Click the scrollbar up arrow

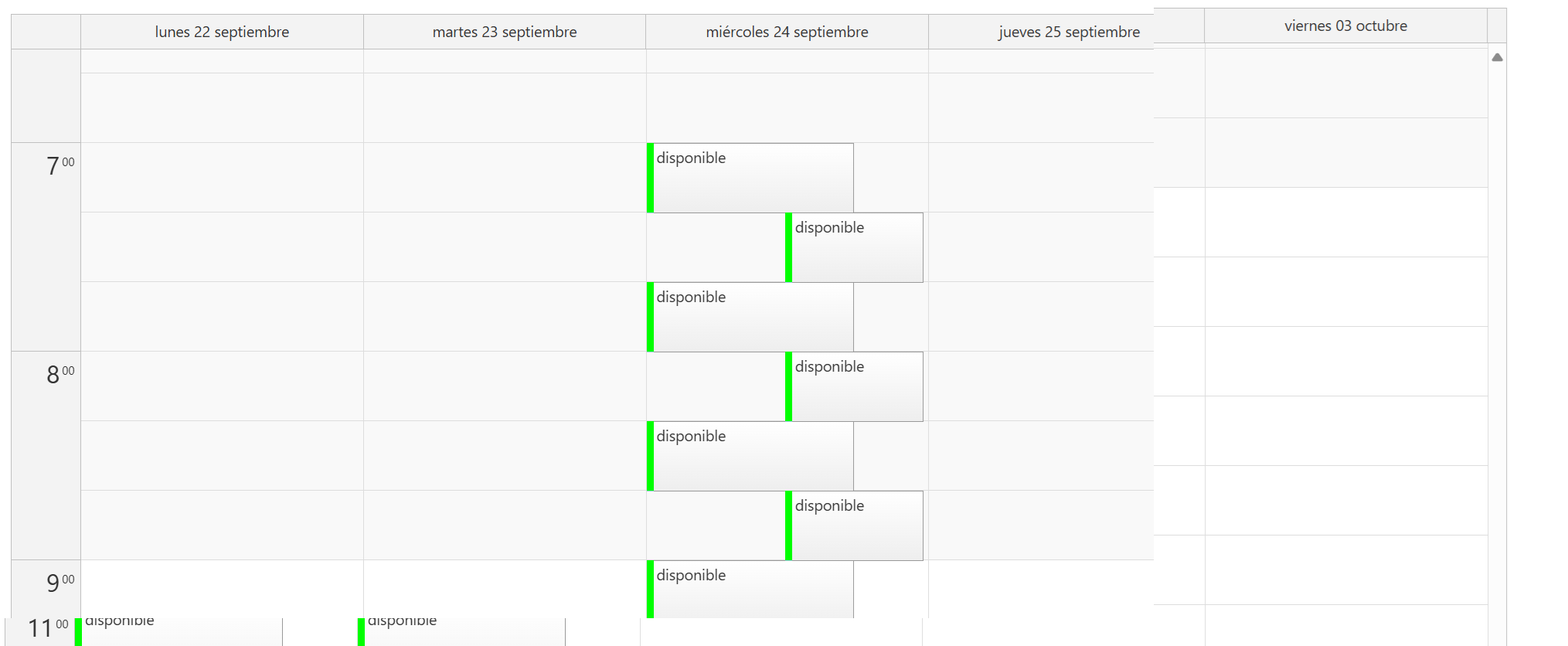(x=1497, y=57)
